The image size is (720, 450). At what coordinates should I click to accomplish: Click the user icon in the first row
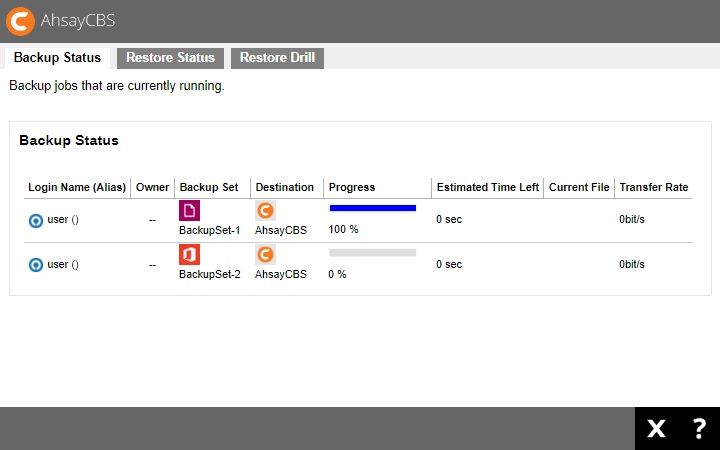tap(36, 221)
